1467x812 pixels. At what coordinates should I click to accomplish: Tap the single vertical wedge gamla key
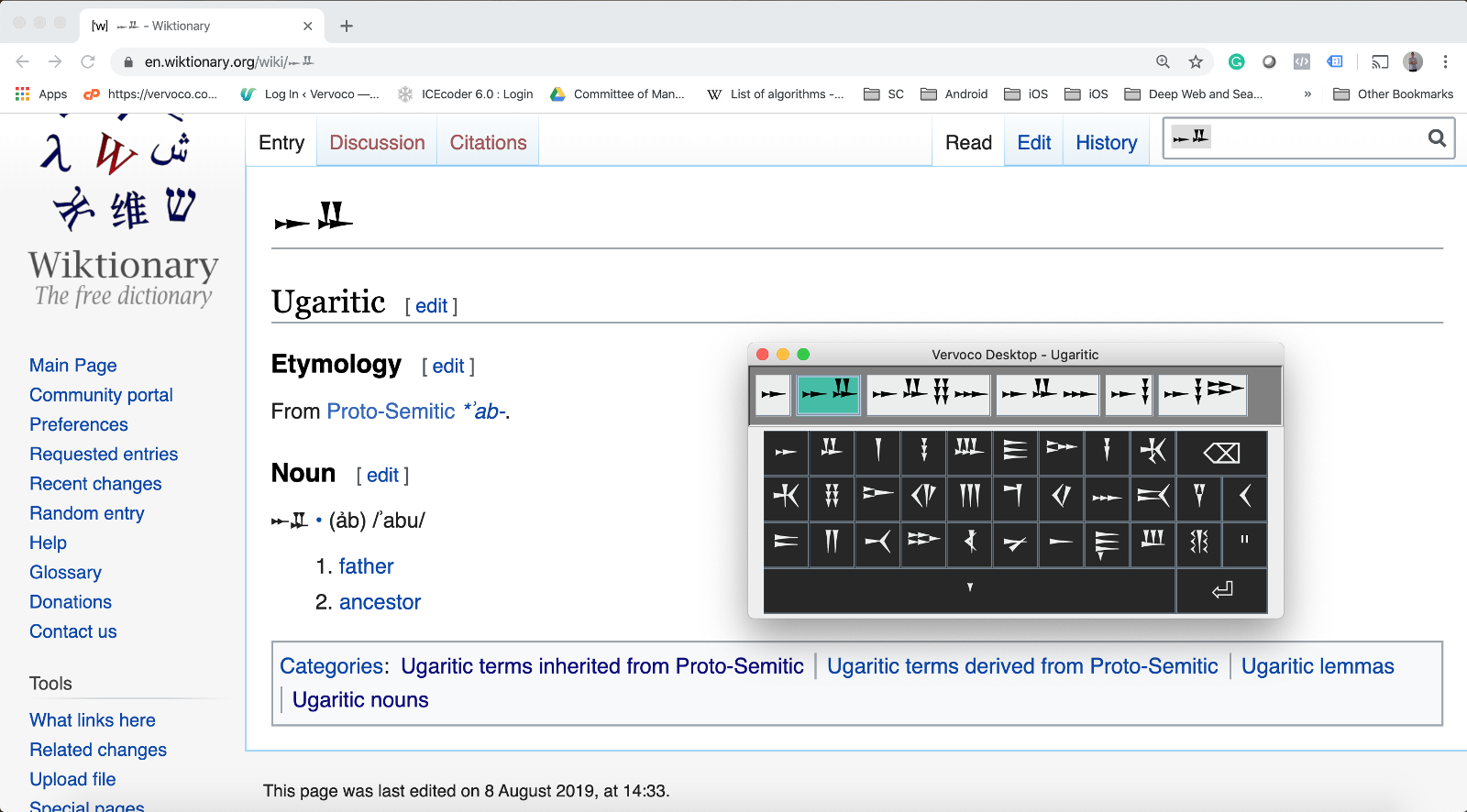click(877, 453)
